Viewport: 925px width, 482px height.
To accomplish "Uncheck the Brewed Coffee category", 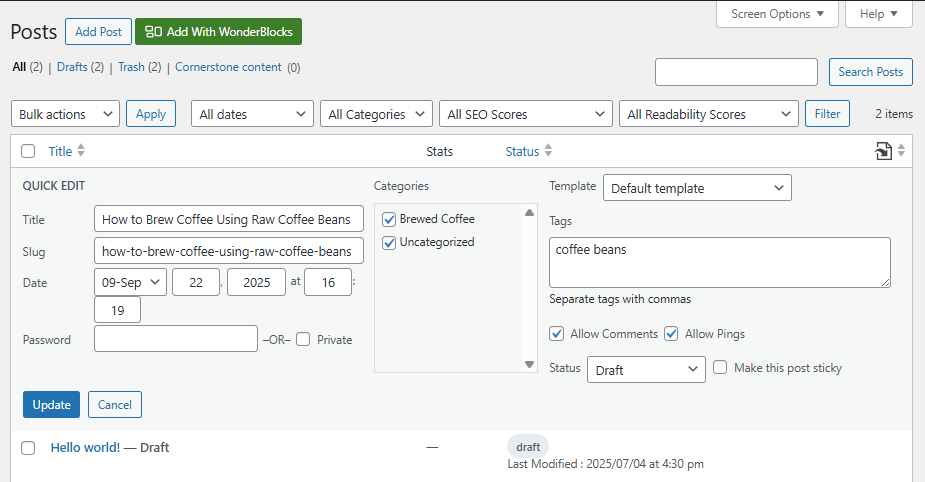I will 389,219.
